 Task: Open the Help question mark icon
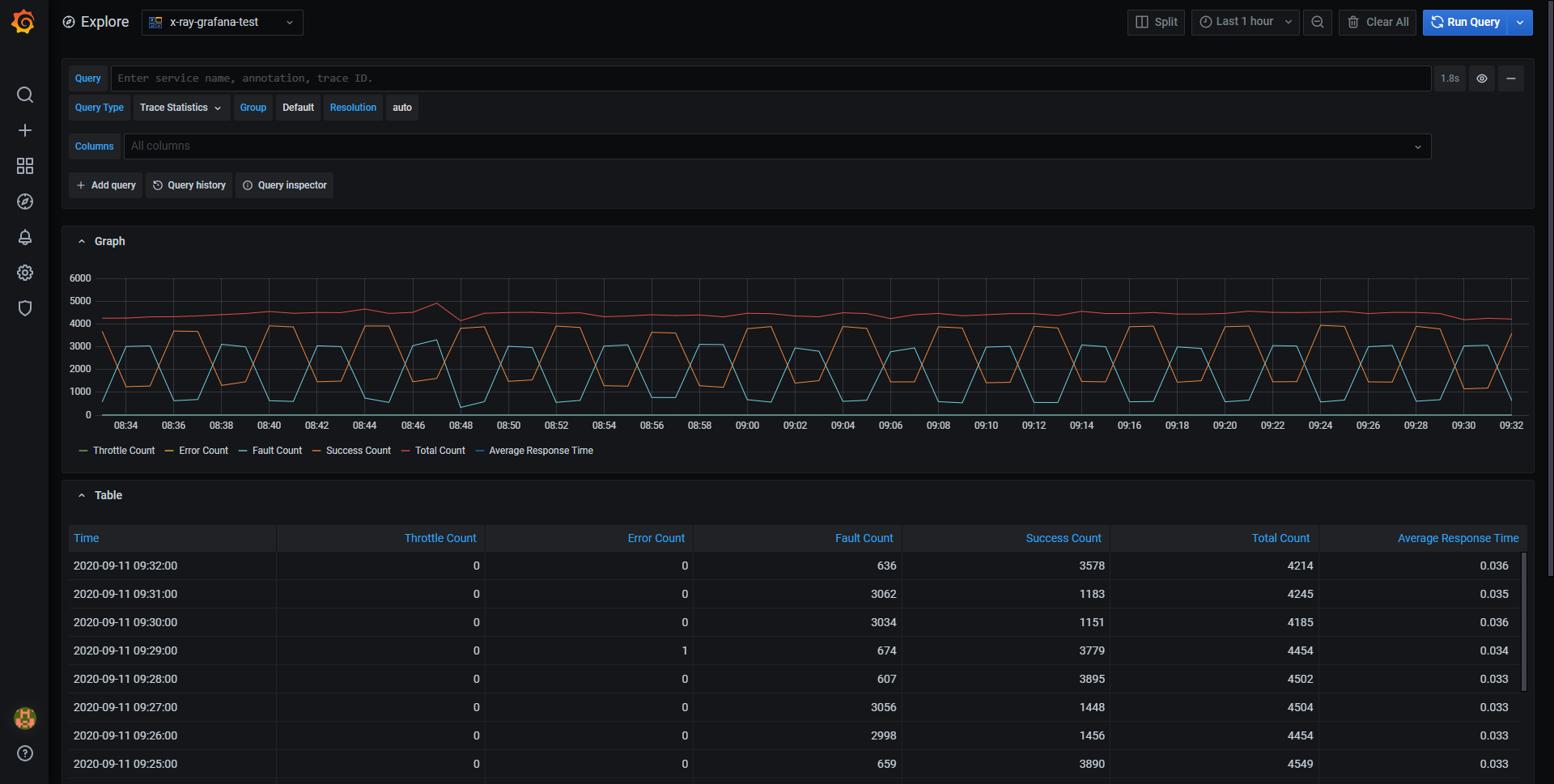click(x=25, y=753)
